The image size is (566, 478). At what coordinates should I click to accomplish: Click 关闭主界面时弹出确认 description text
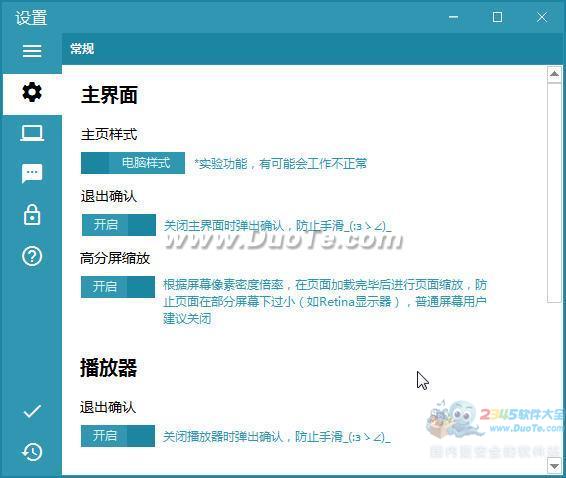[x=277, y=226]
